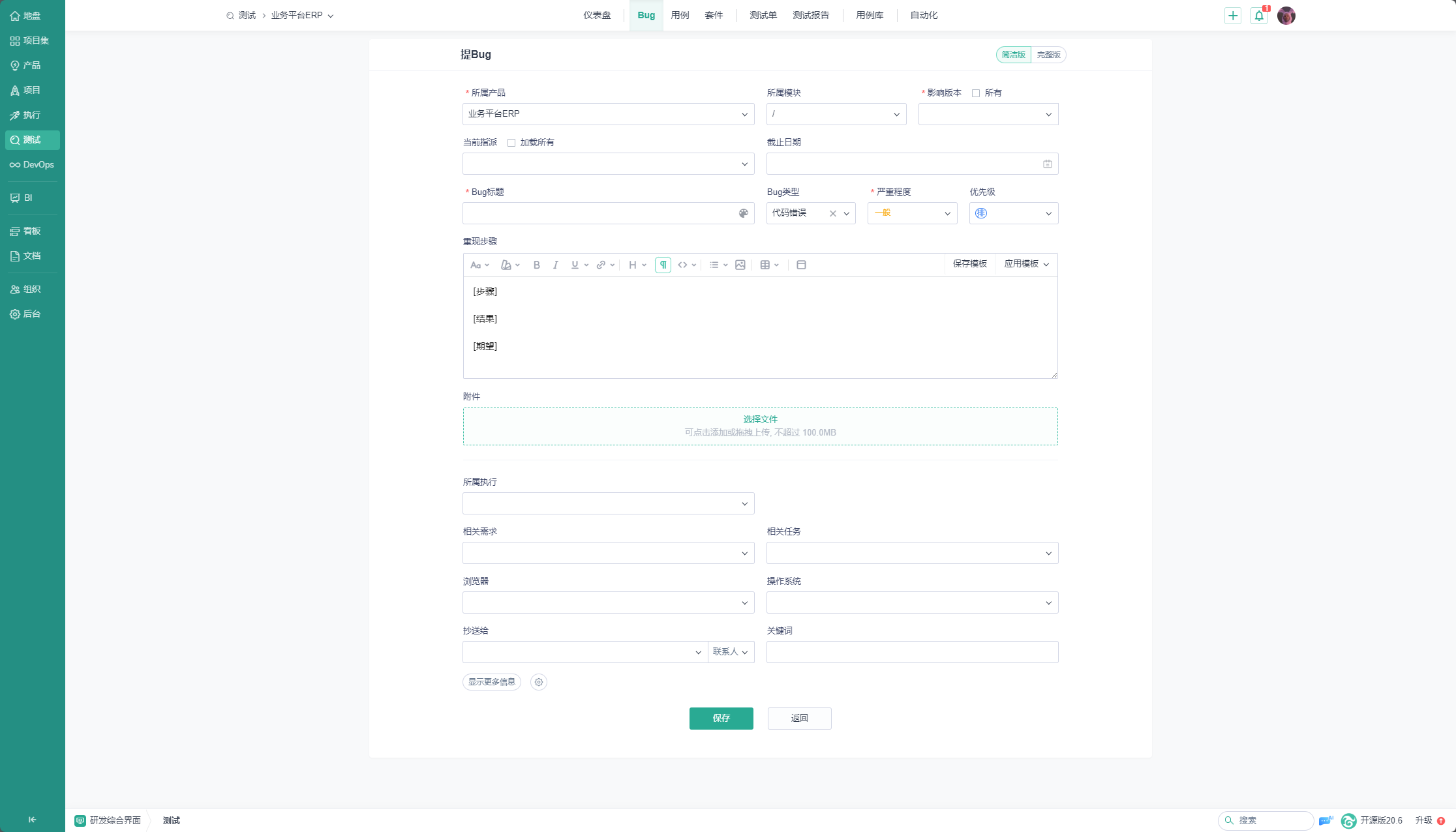This screenshot has width=1456, height=832.
Task: Open DevOps in the sidebar
Action: click(32, 164)
